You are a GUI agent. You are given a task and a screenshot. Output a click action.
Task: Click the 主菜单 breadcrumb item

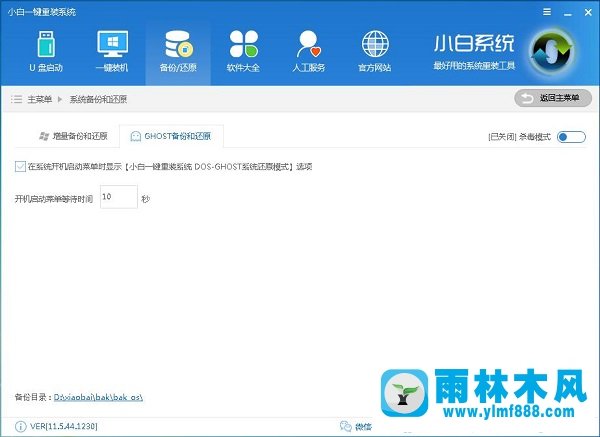tap(40, 99)
